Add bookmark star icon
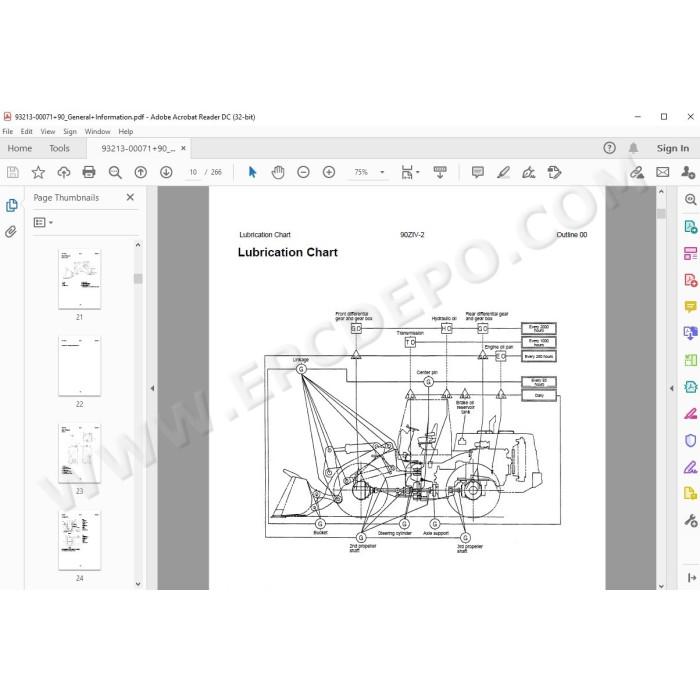The image size is (700, 700). [x=38, y=172]
